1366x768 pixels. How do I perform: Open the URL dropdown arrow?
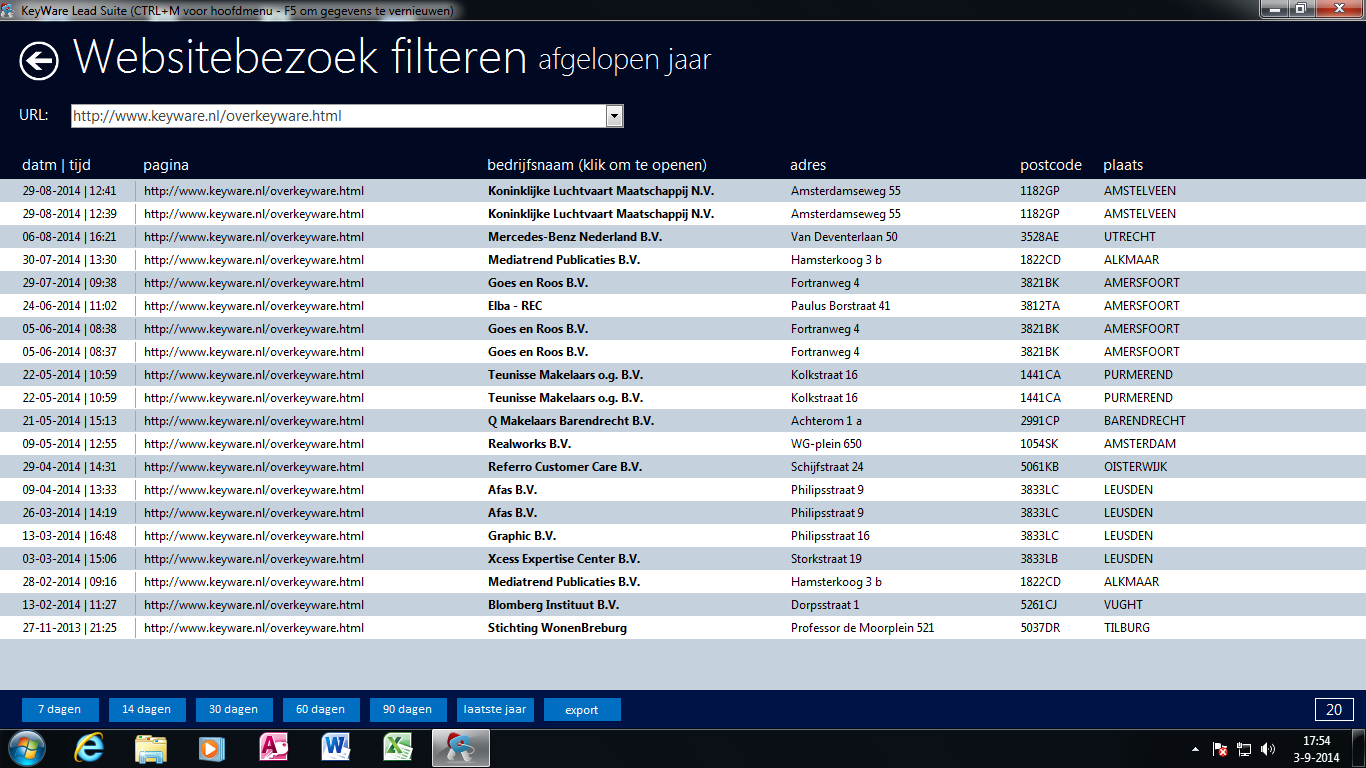(615, 116)
